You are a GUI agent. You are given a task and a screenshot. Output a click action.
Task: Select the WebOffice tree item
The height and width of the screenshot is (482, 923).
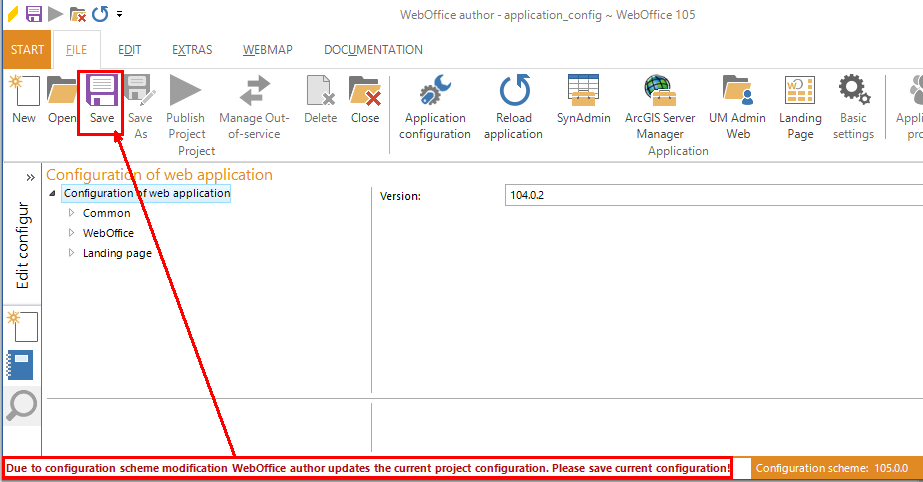[108, 233]
